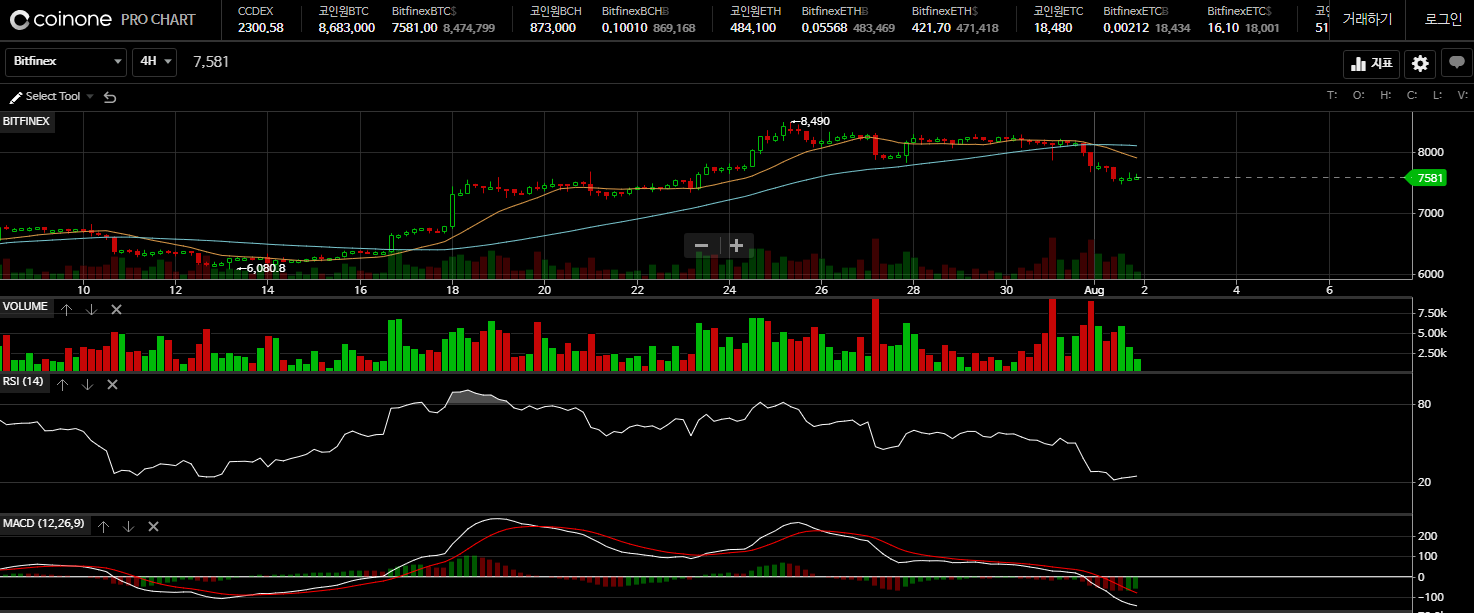
Task: Click 로그인 login link
Action: click(1443, 19)
